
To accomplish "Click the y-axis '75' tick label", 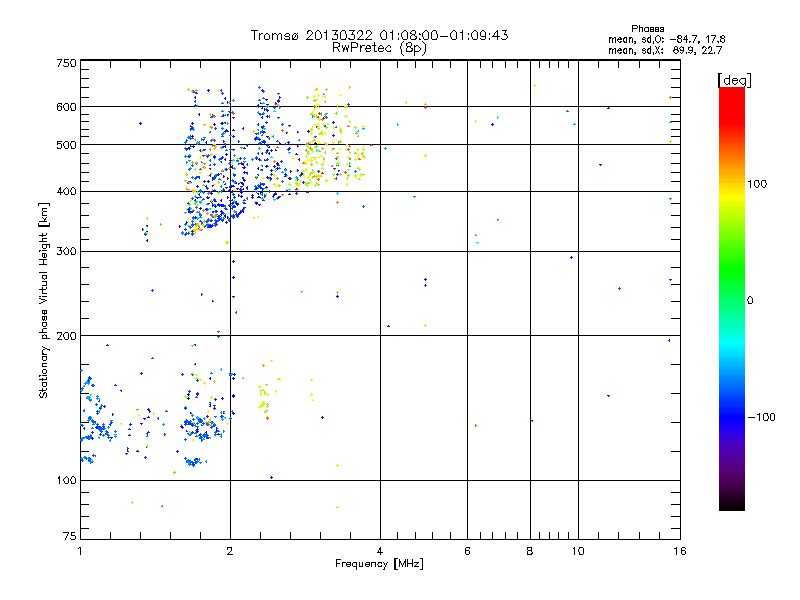I will tap(70, 536).
